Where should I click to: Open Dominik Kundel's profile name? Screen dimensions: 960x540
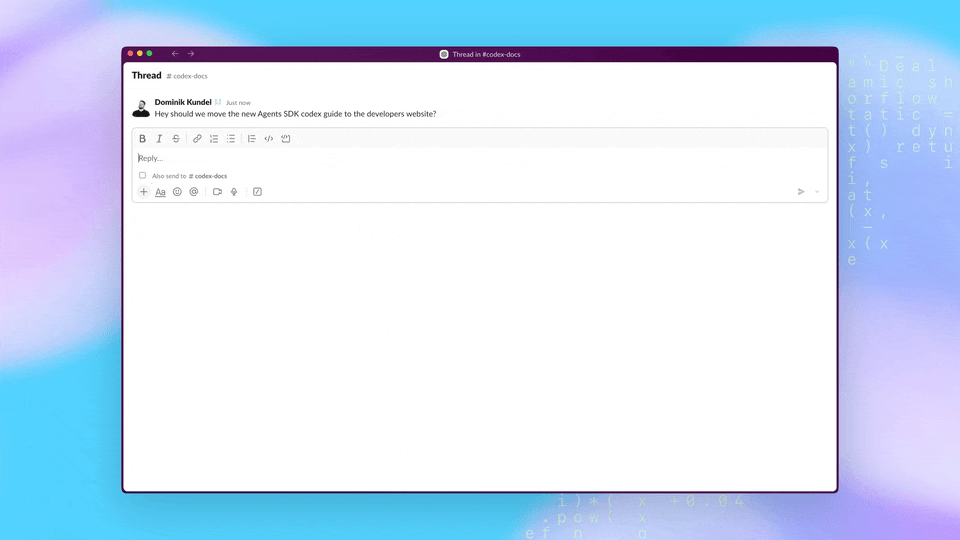183,102
